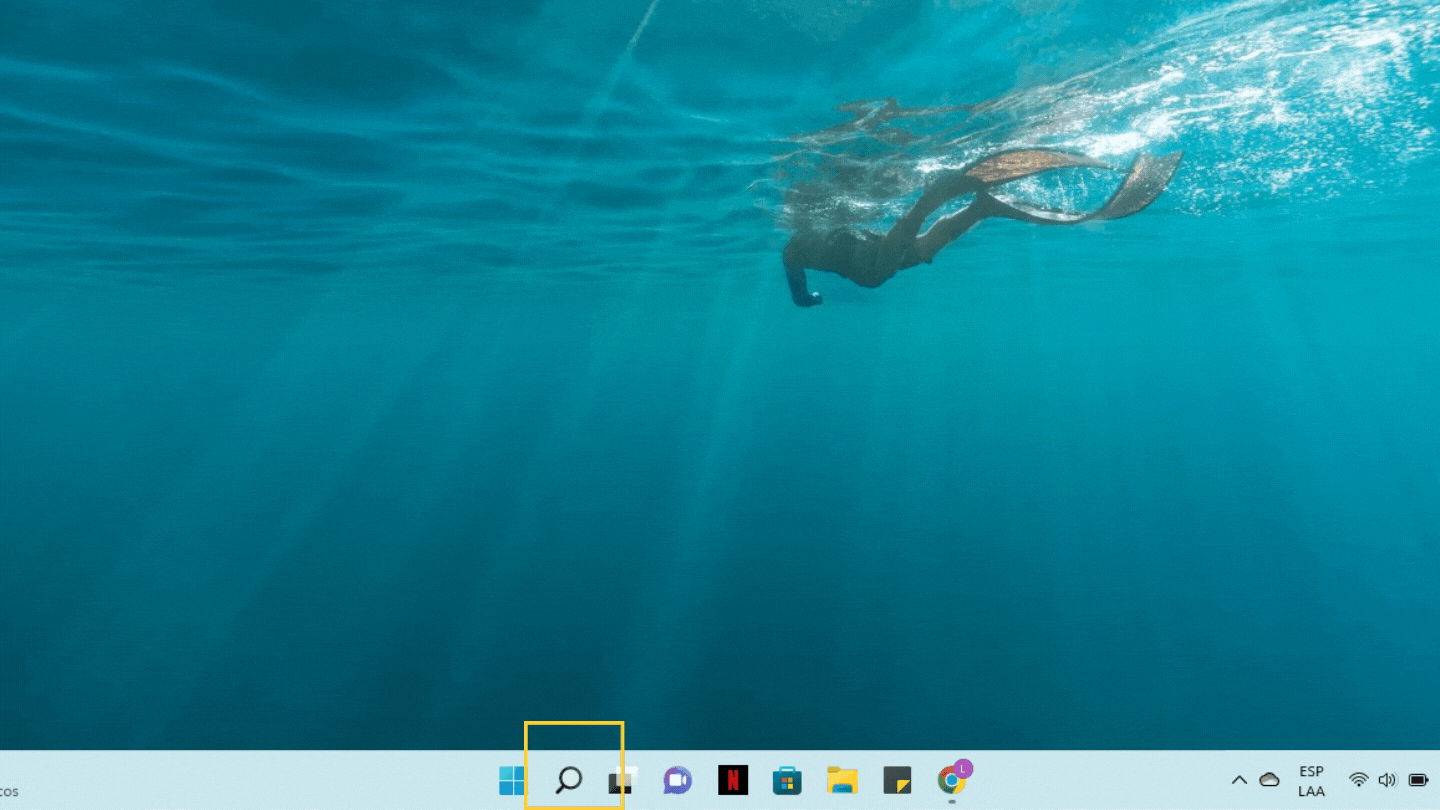The height and width of the screenshot is (810, 1440).
Task: Switch to the Google Chrome window
Action: pos(951,781)
